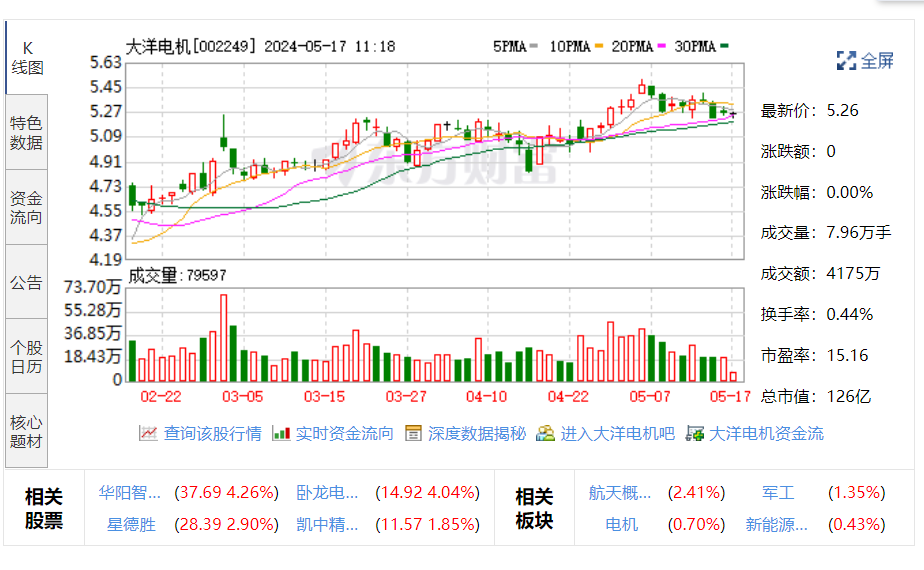Click the (14.92 4.04%) quote text
This screenshot has width=924, height=570.
click(x=427, y=492)
